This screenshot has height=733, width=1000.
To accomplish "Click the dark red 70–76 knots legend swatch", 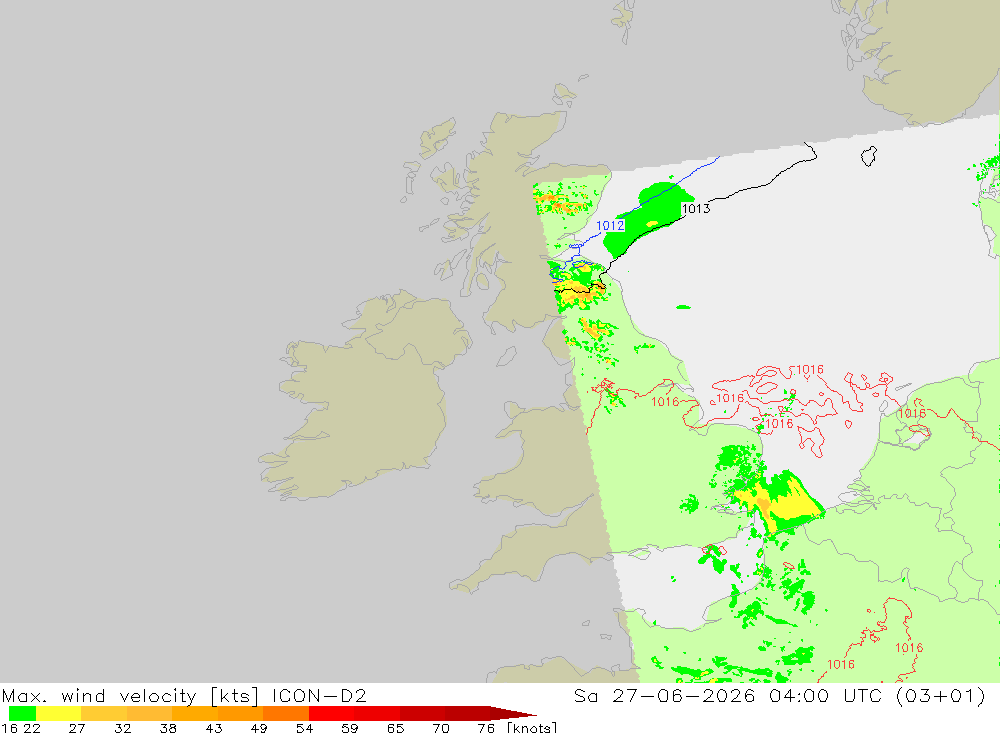I will point(467,713).
